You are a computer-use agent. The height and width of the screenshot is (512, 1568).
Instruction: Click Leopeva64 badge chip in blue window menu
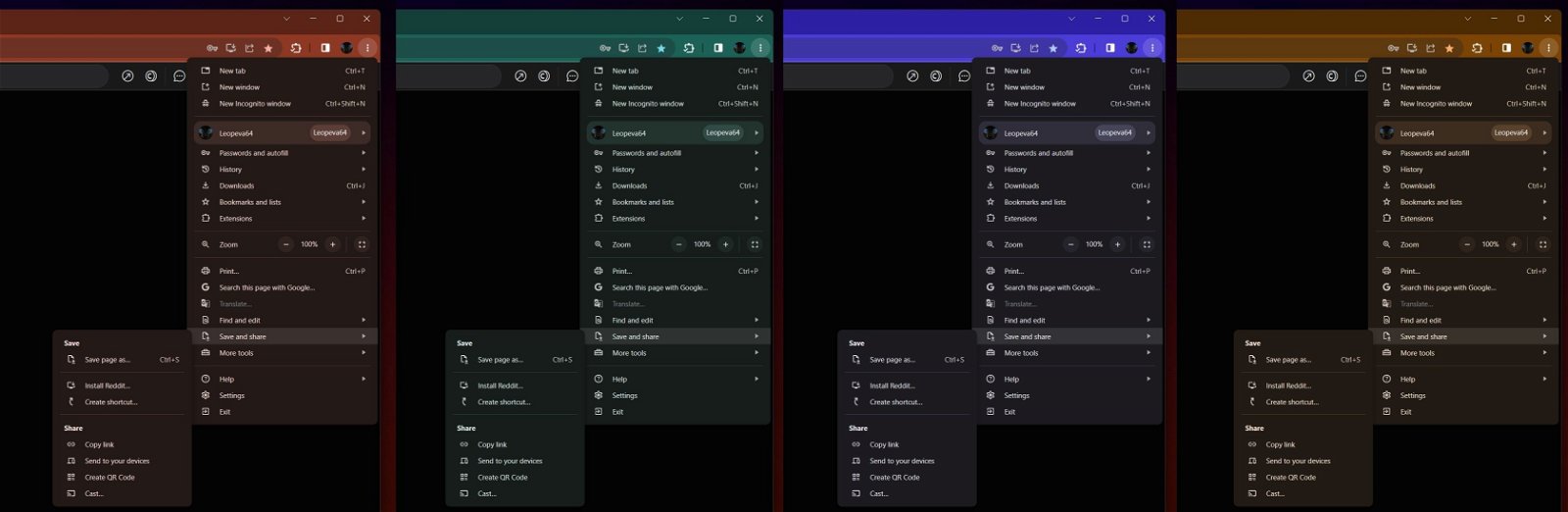coord(1115,132)
